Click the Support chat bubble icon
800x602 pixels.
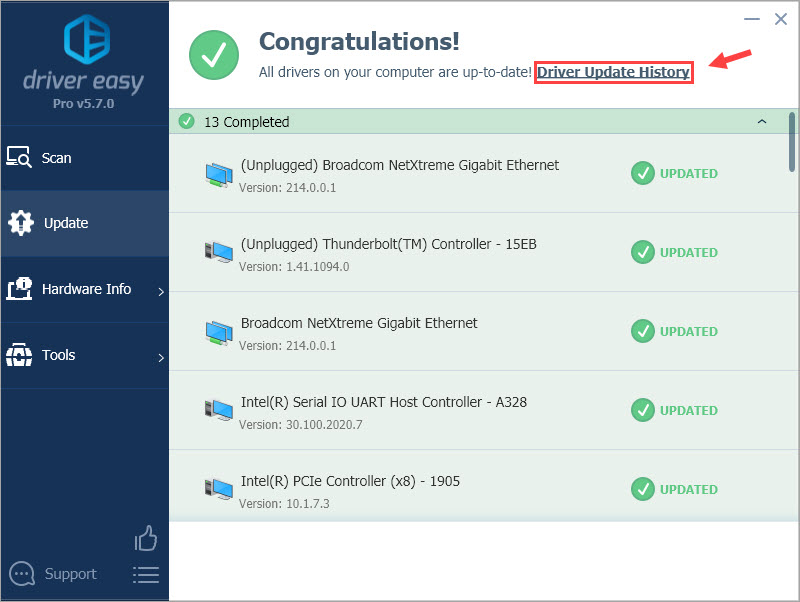[22, 574]
